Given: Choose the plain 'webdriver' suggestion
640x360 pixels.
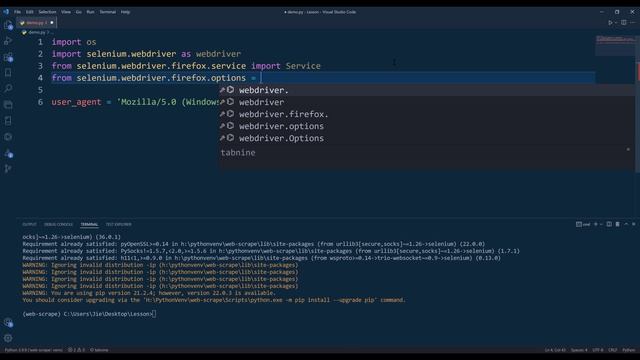Looking at the screenshot, I should click(x=427, y=102).
